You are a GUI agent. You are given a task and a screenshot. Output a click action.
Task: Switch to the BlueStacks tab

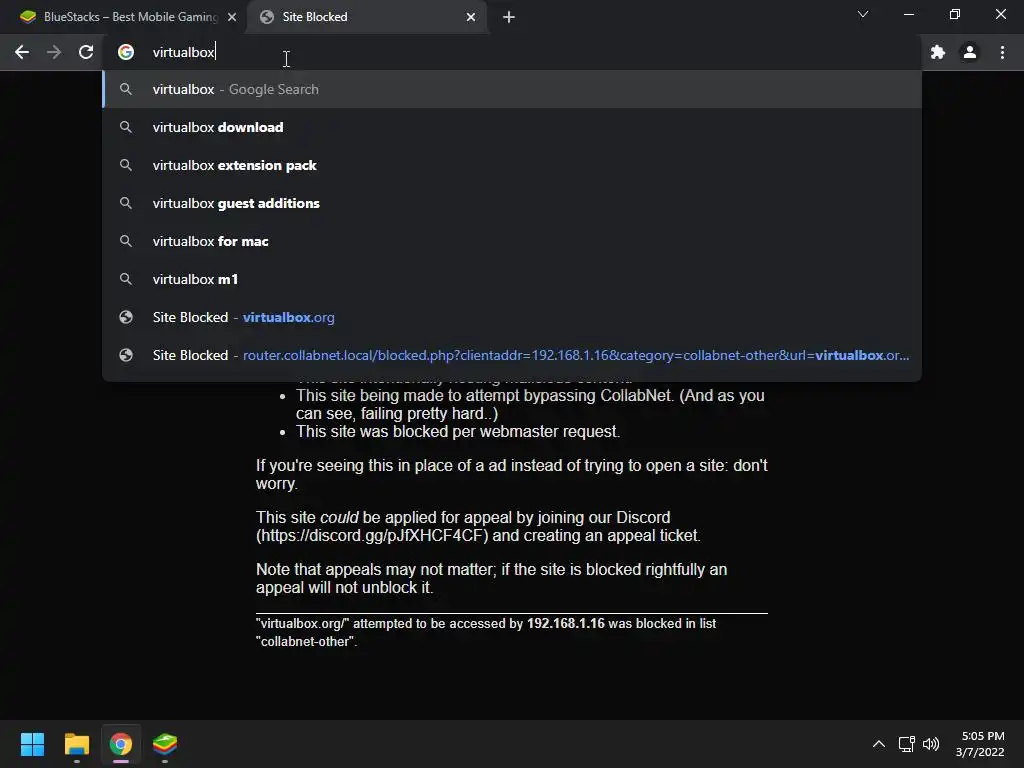click(x=123, y=17)
